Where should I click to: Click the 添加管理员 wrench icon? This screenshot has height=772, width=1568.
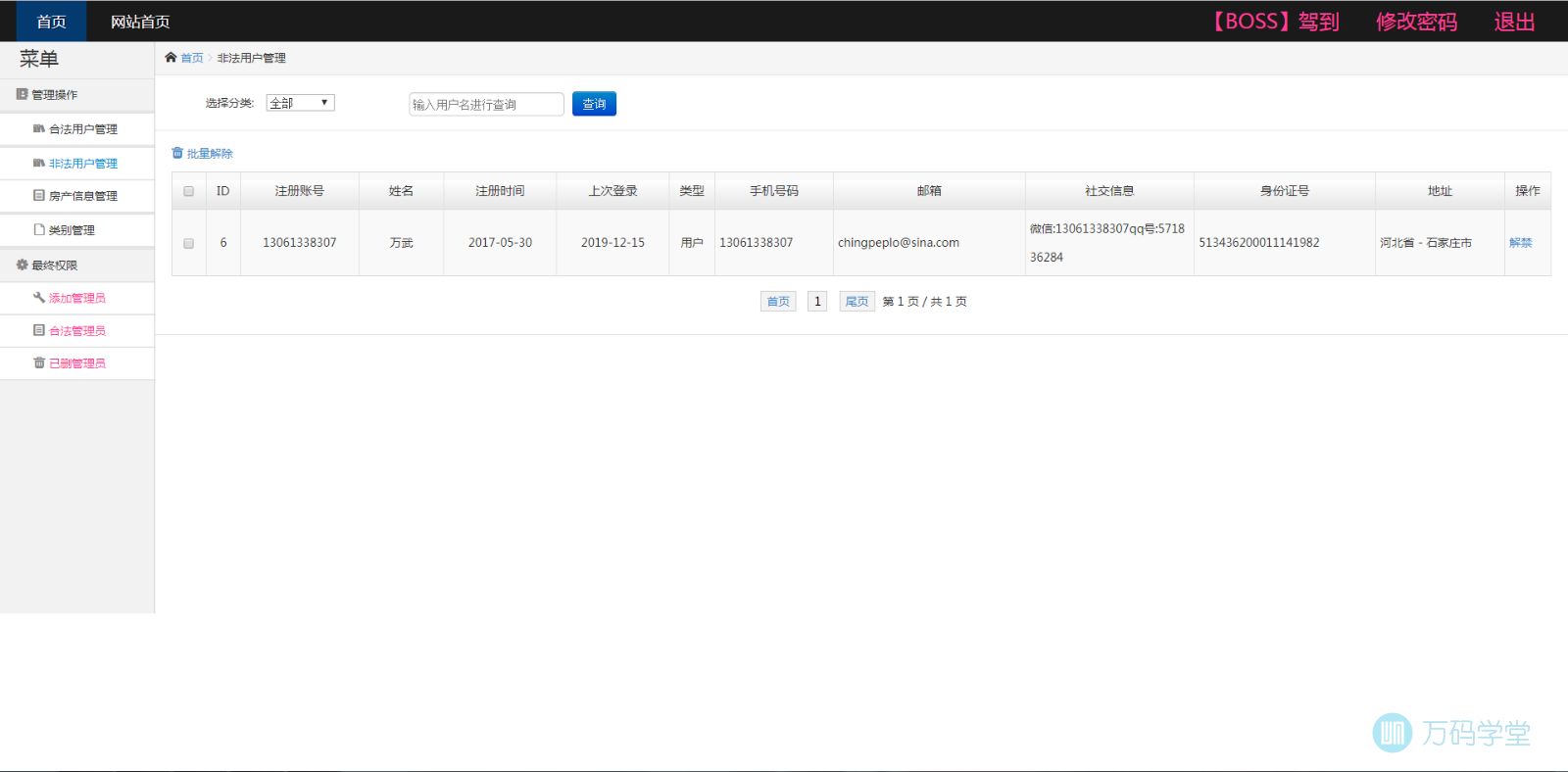click(39, 297)
